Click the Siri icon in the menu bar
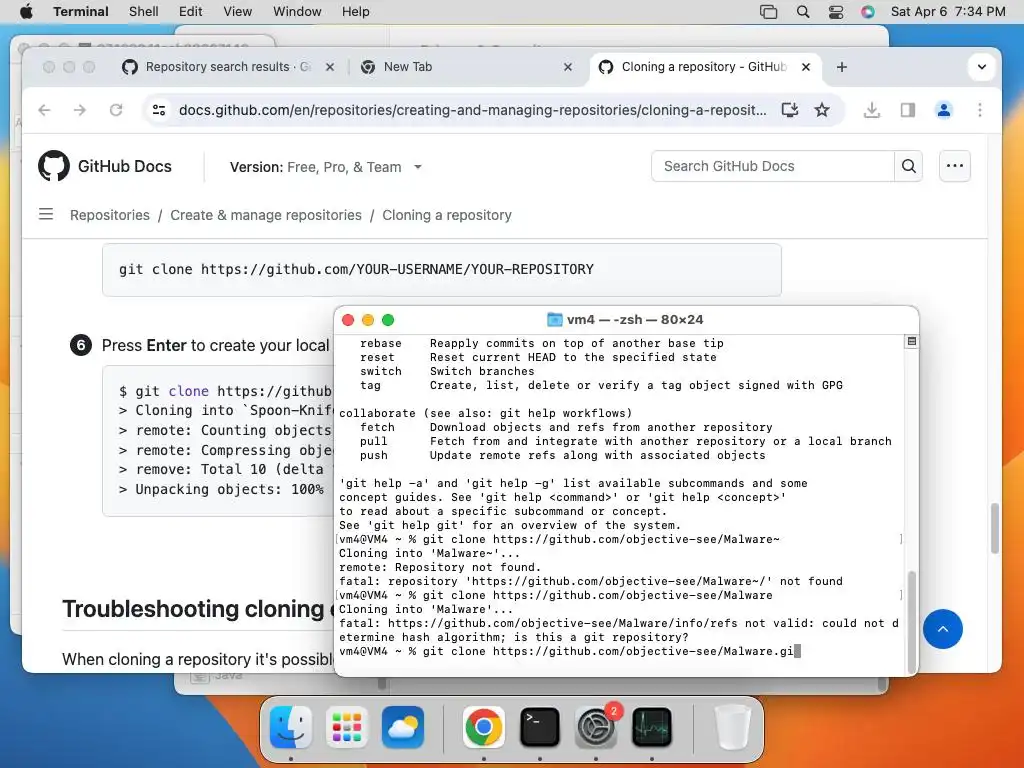1024x768 pixels. [868, 12]
